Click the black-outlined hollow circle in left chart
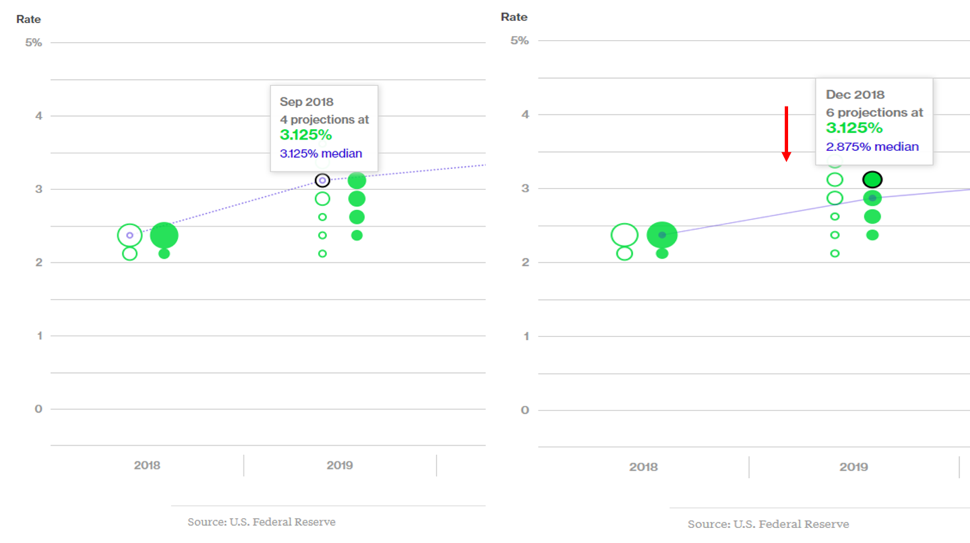The image size is (970, 543). click(x=322, y=180)
